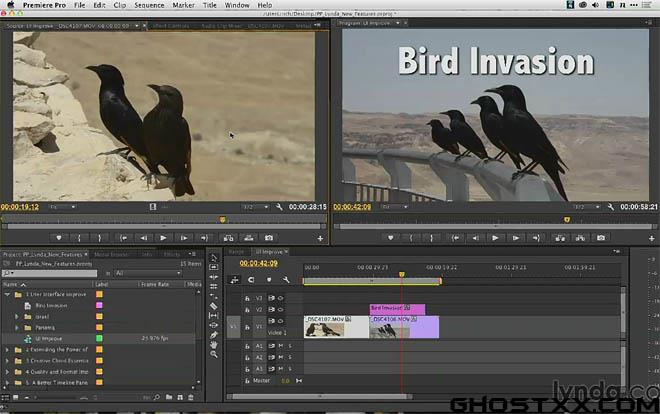Expand the 2 Extending the Power bin
The width and height of the screenshot is (660, 414).
coord(7,349)
